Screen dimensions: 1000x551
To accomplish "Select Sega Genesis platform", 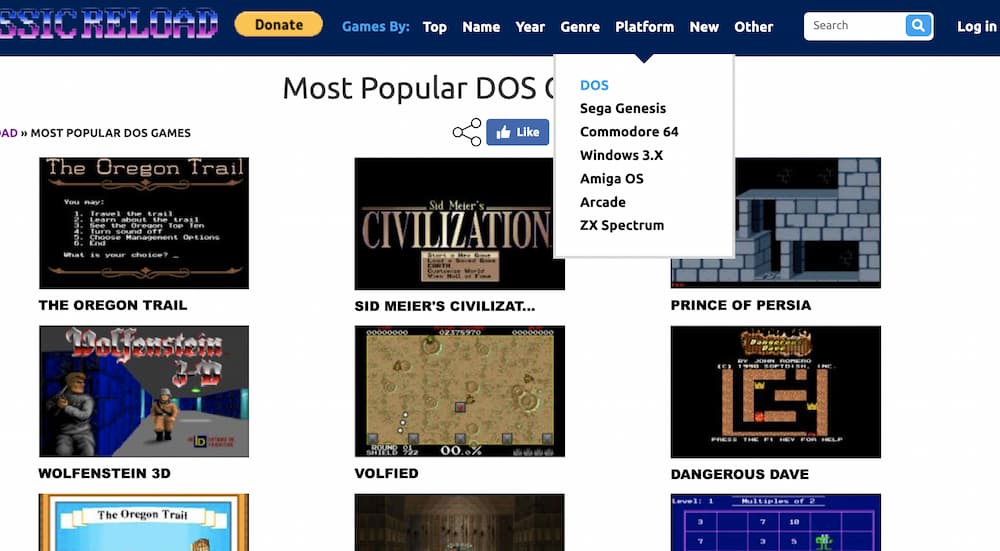I will [622, 108].
